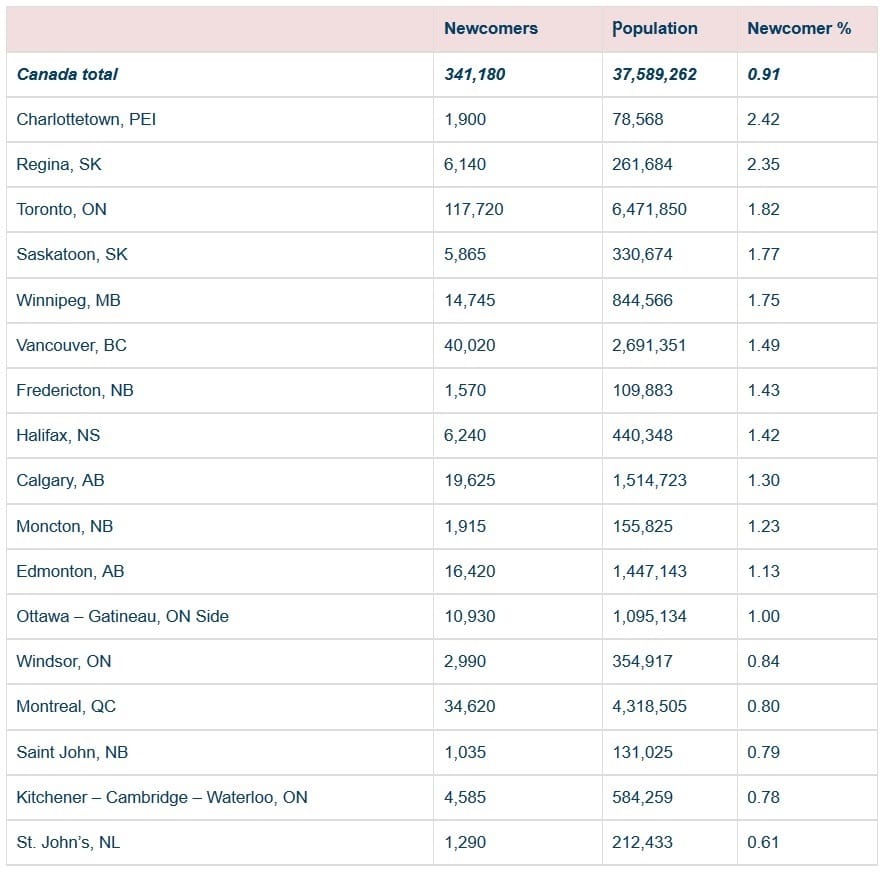
Task: Click Toronto newcomers value 117,720
Action: 473,209
